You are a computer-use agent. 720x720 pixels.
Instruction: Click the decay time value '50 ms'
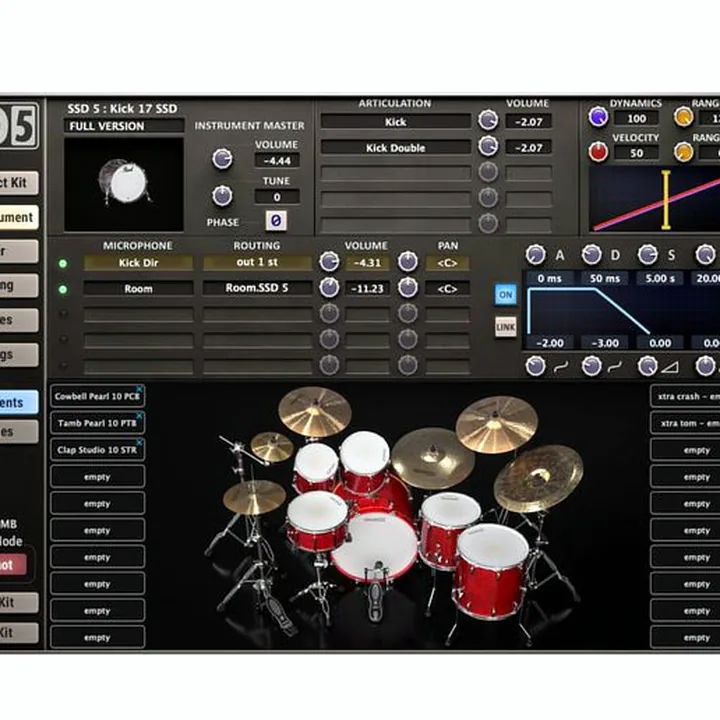[x=605, y=278]
